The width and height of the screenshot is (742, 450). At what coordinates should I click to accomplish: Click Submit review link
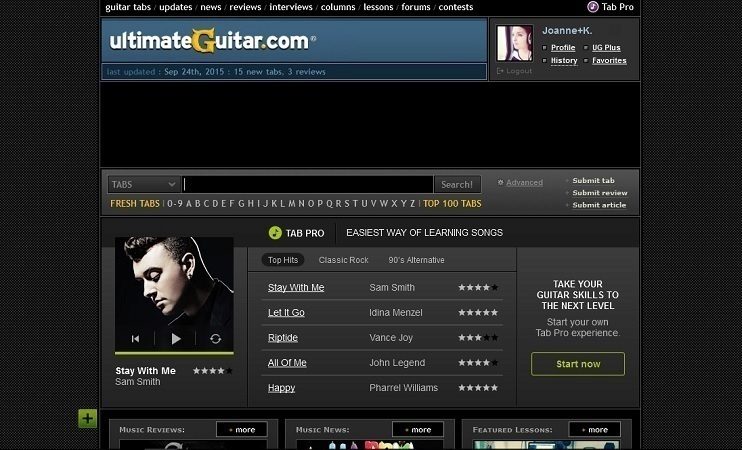pyautogui.click(x=600, y=193)
